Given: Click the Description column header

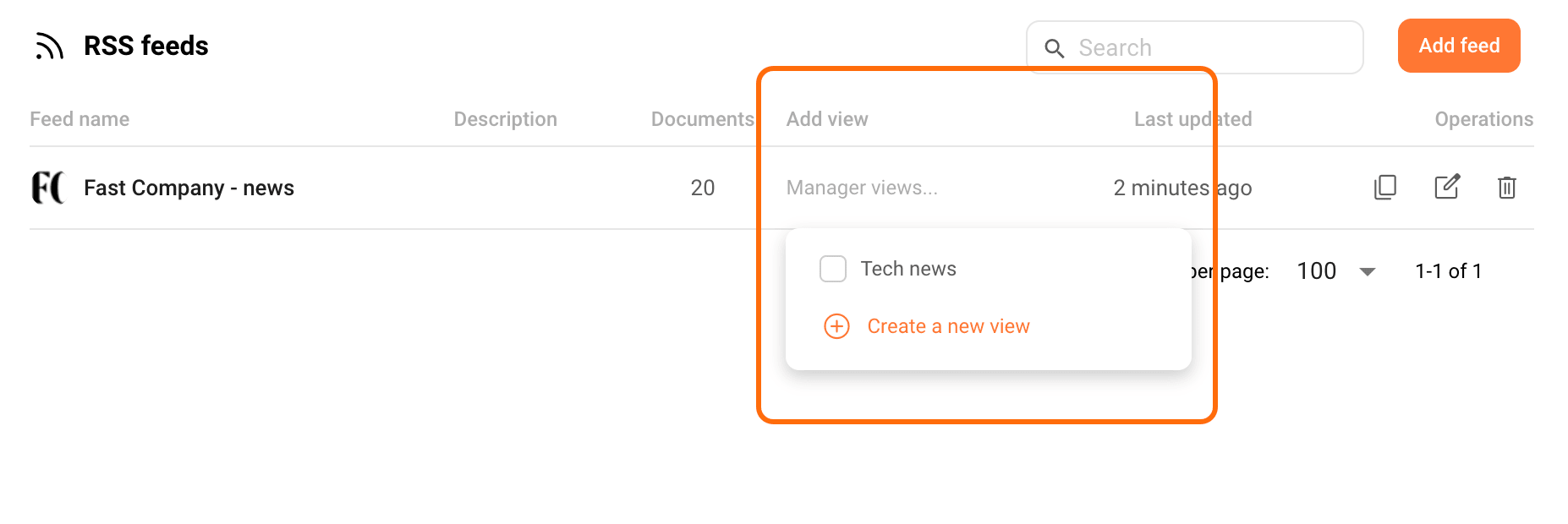Looking at the screenshot, I should pos(505,119).
